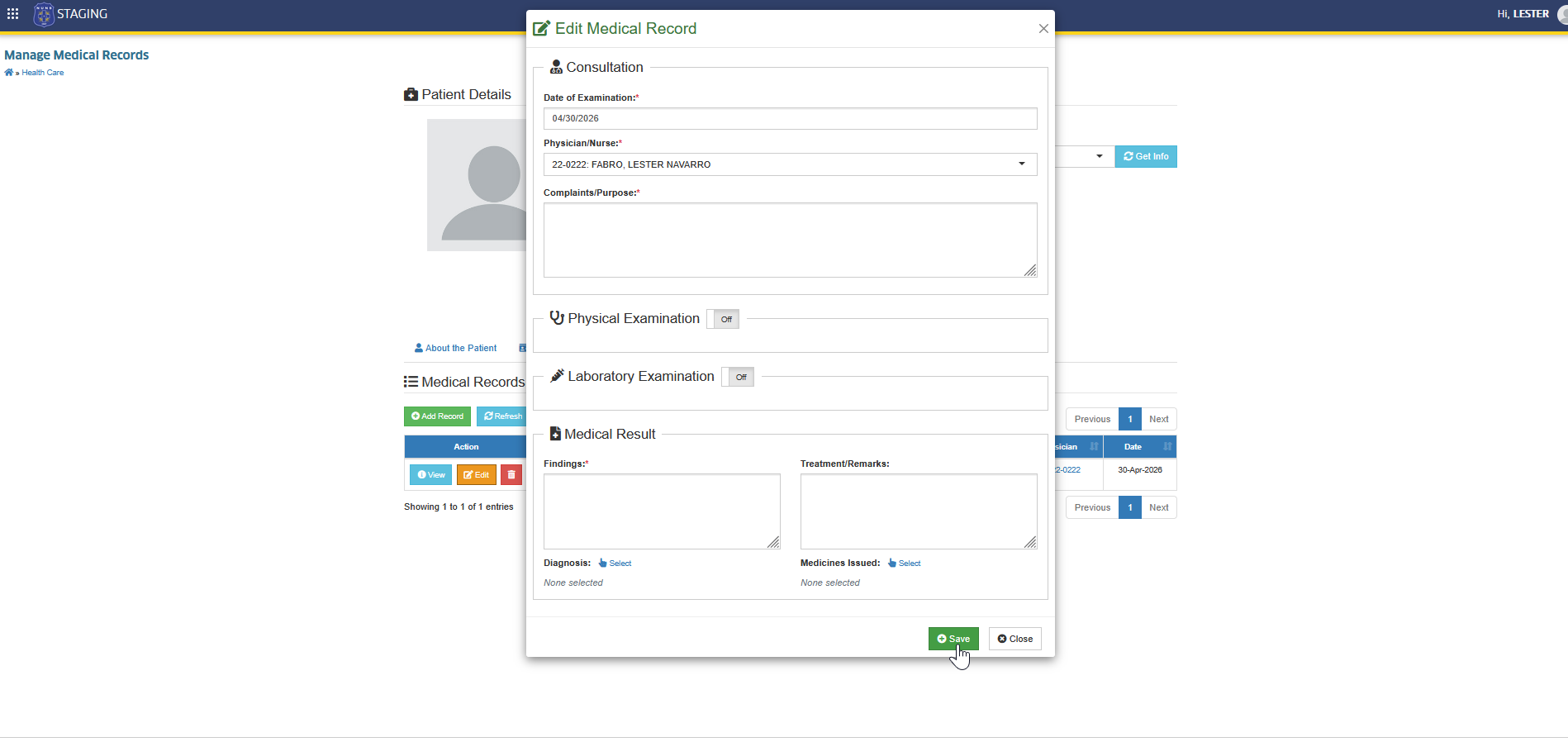The image size is (1568, 742).
Task: Click the Consultation doctor icon
Action: (x=556, y=67)
